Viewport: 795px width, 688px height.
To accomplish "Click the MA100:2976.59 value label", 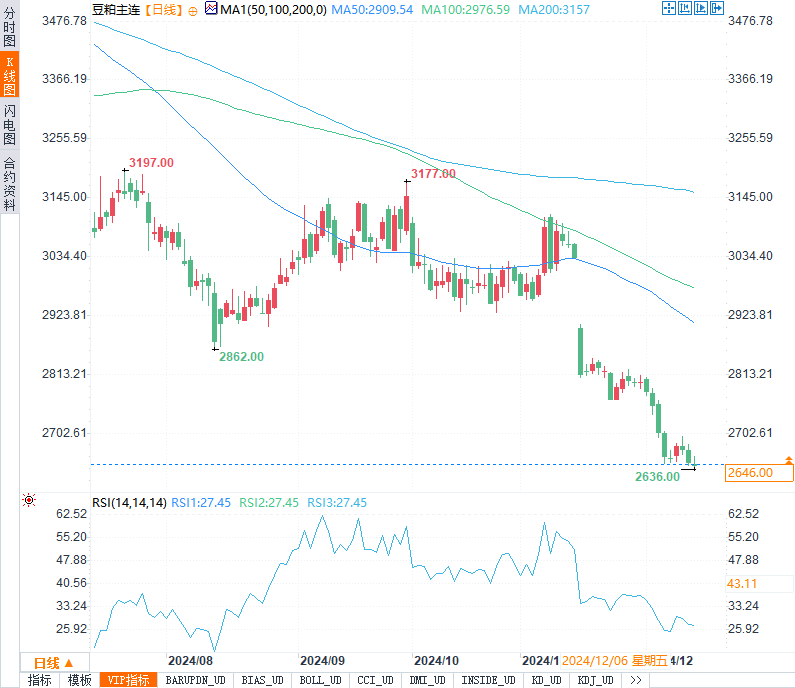I will tap(465, 10).
